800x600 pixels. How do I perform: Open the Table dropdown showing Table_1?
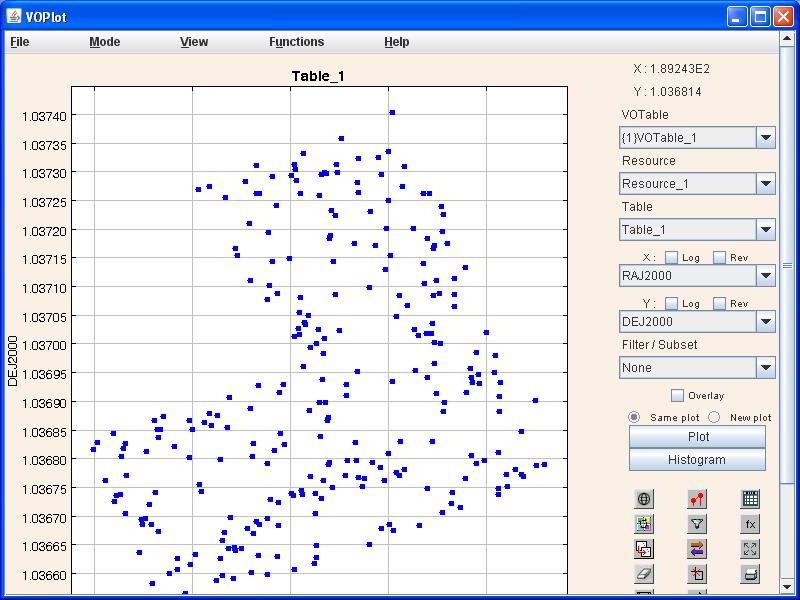(x=697, y=230)
